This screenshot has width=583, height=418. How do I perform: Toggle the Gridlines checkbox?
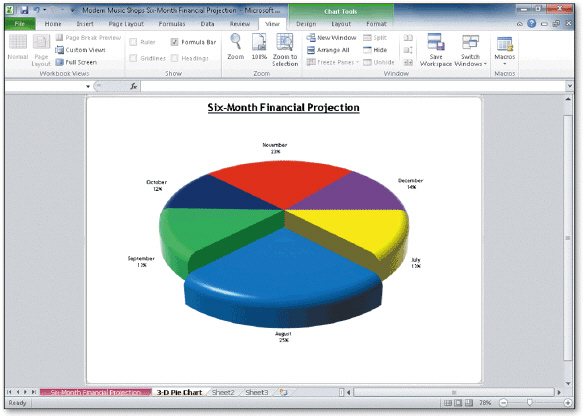133,58
